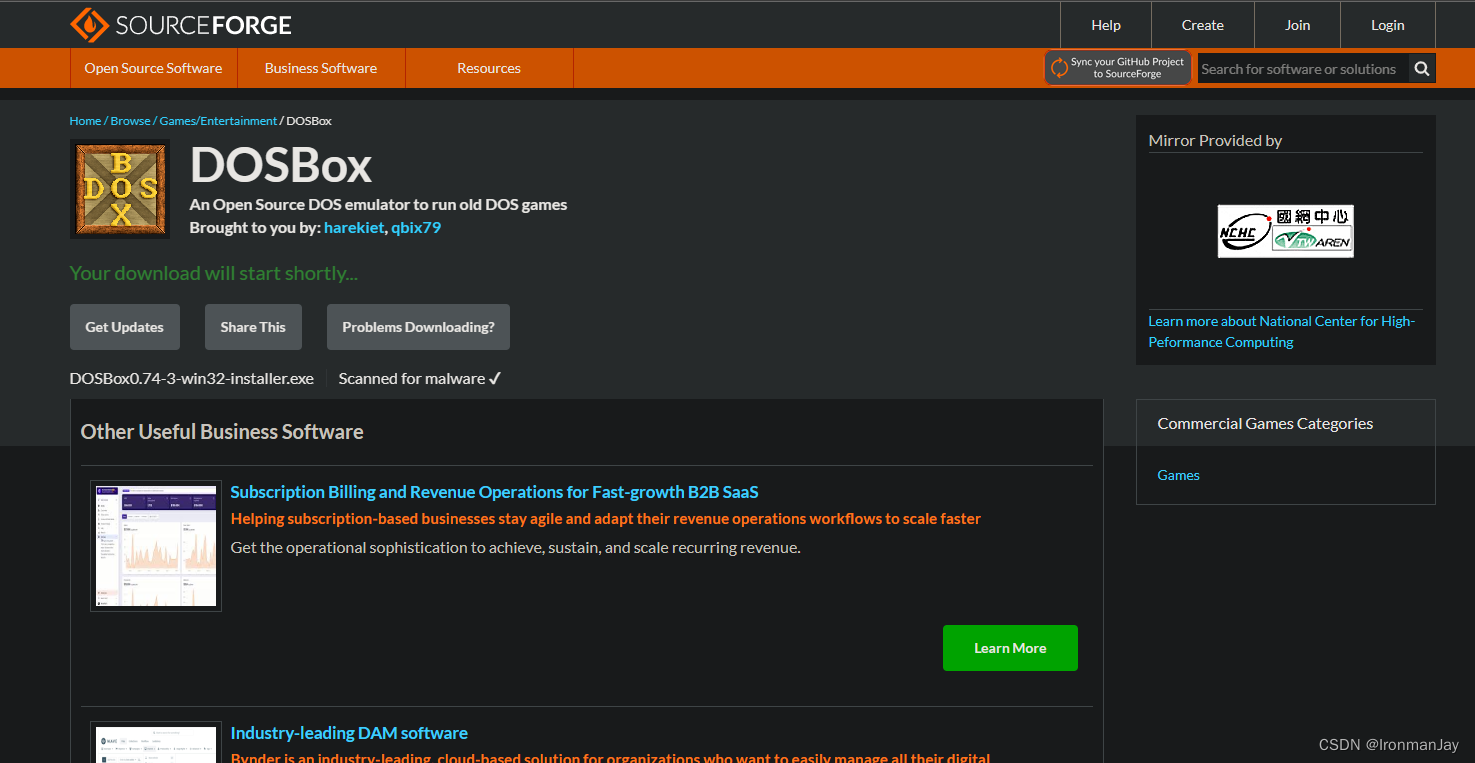Click the Other Useful Business Software heading
1475x763 pixels.
222,432
